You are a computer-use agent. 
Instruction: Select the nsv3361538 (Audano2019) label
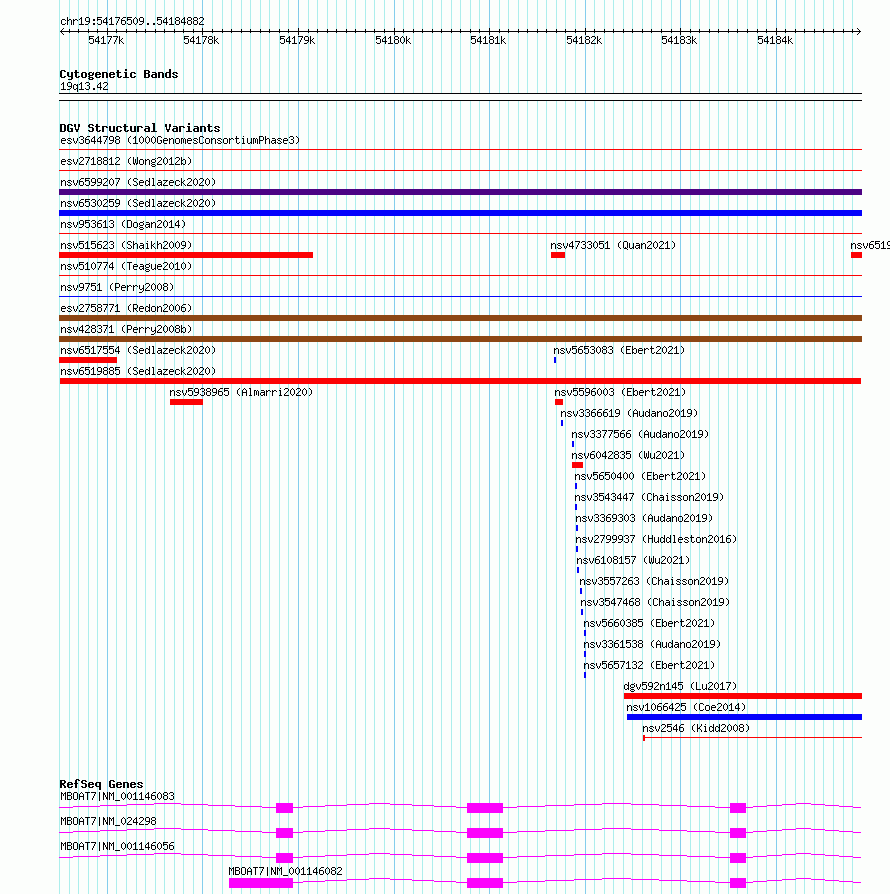(x=652, y=644)
